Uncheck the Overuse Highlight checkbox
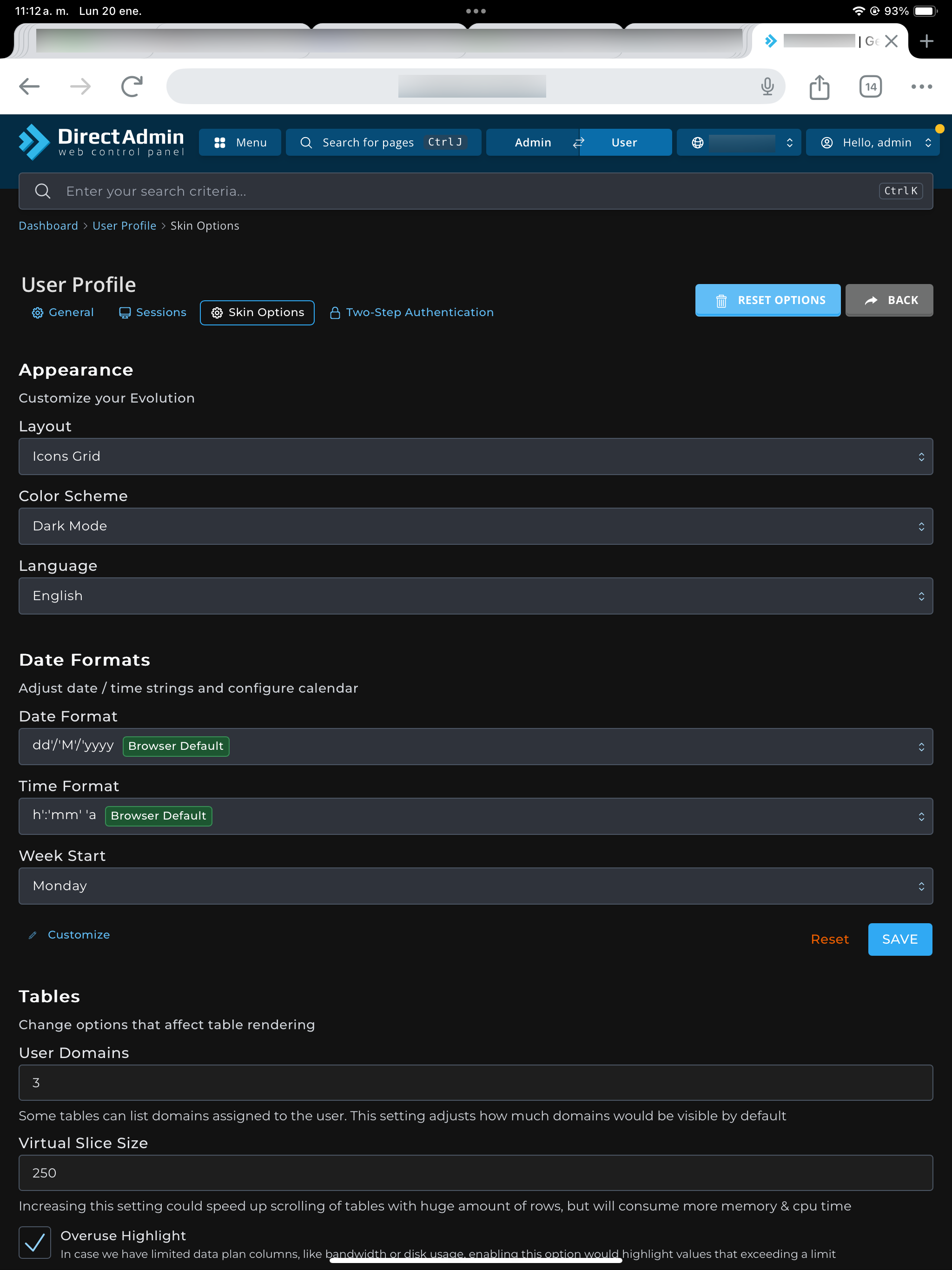Screen dimensions: 952x1270 [x=35, y=1243]
